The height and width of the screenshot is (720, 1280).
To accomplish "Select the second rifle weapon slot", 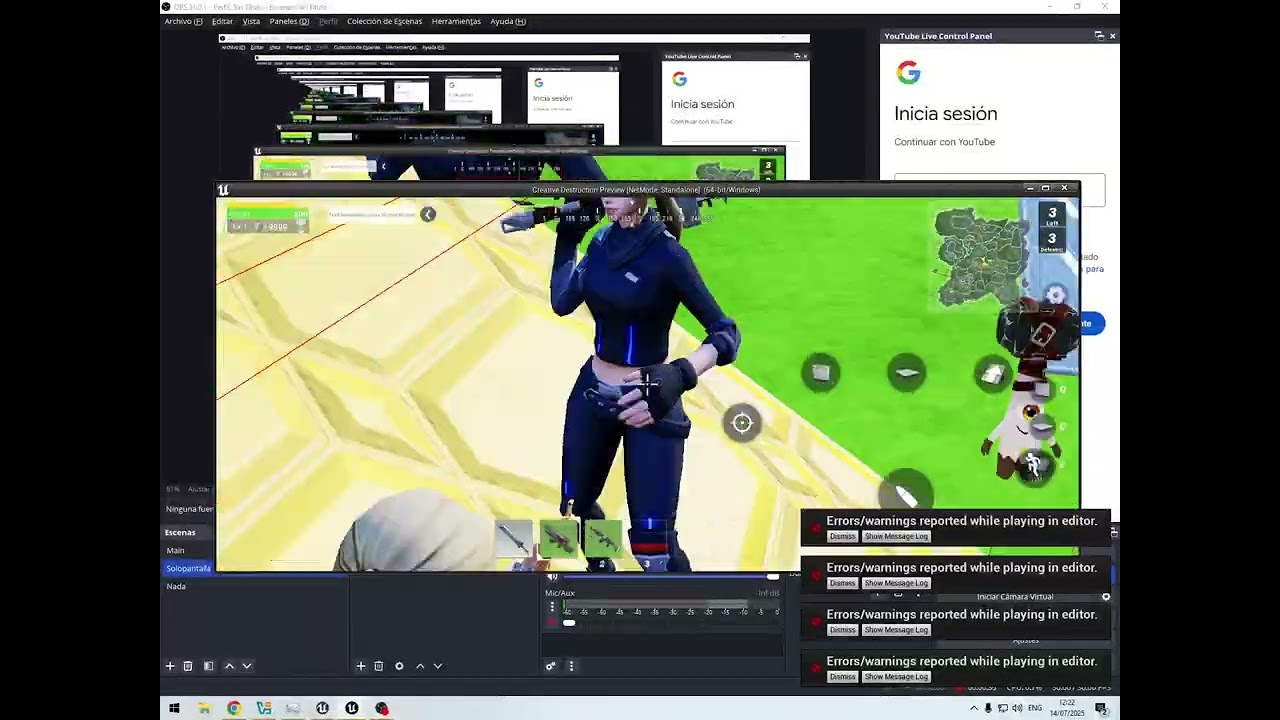I will 559,540.
